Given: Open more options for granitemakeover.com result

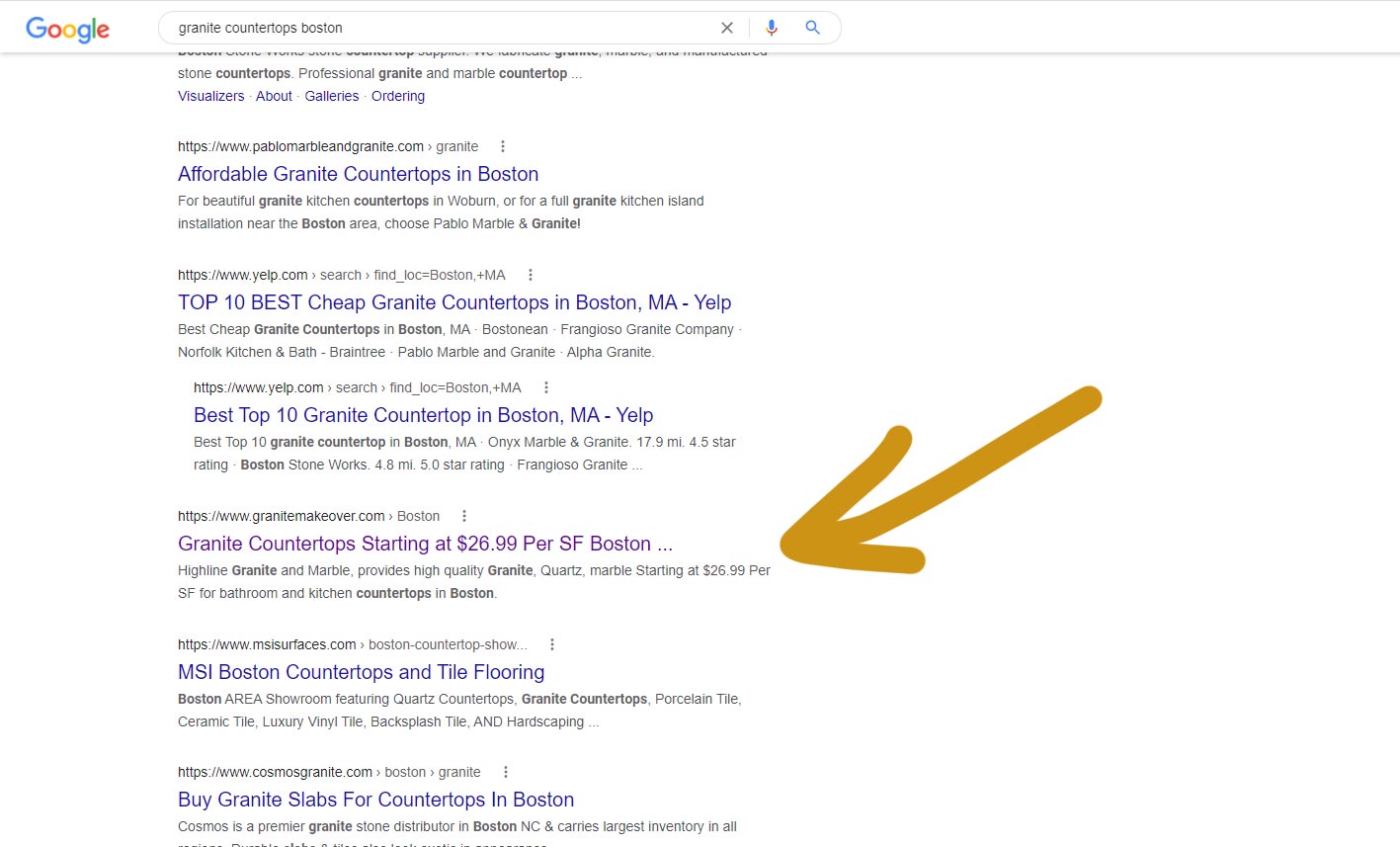Looking at the screenshot, I should 463,516.
